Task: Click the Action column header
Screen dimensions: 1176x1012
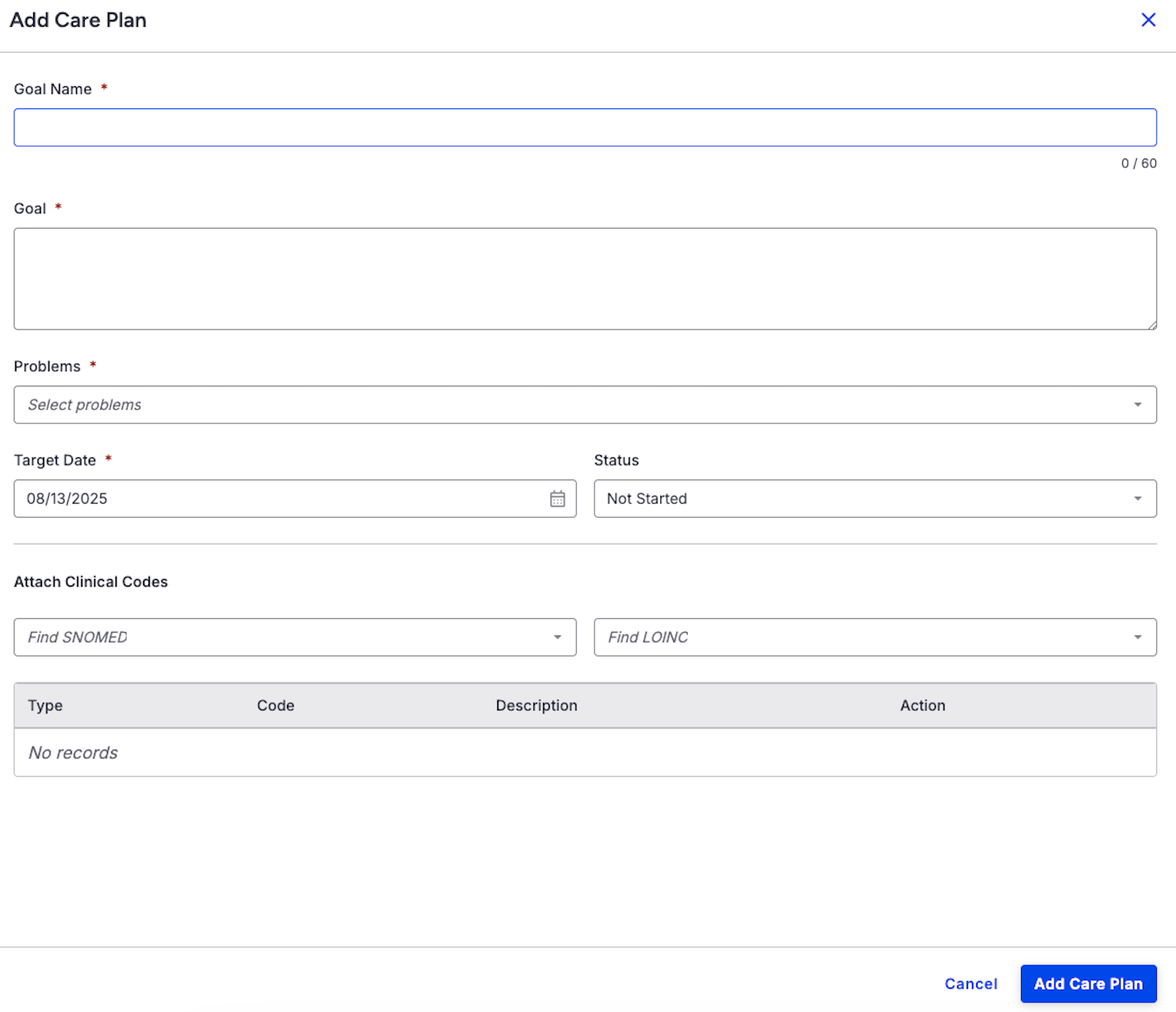Action: point(921,706)
